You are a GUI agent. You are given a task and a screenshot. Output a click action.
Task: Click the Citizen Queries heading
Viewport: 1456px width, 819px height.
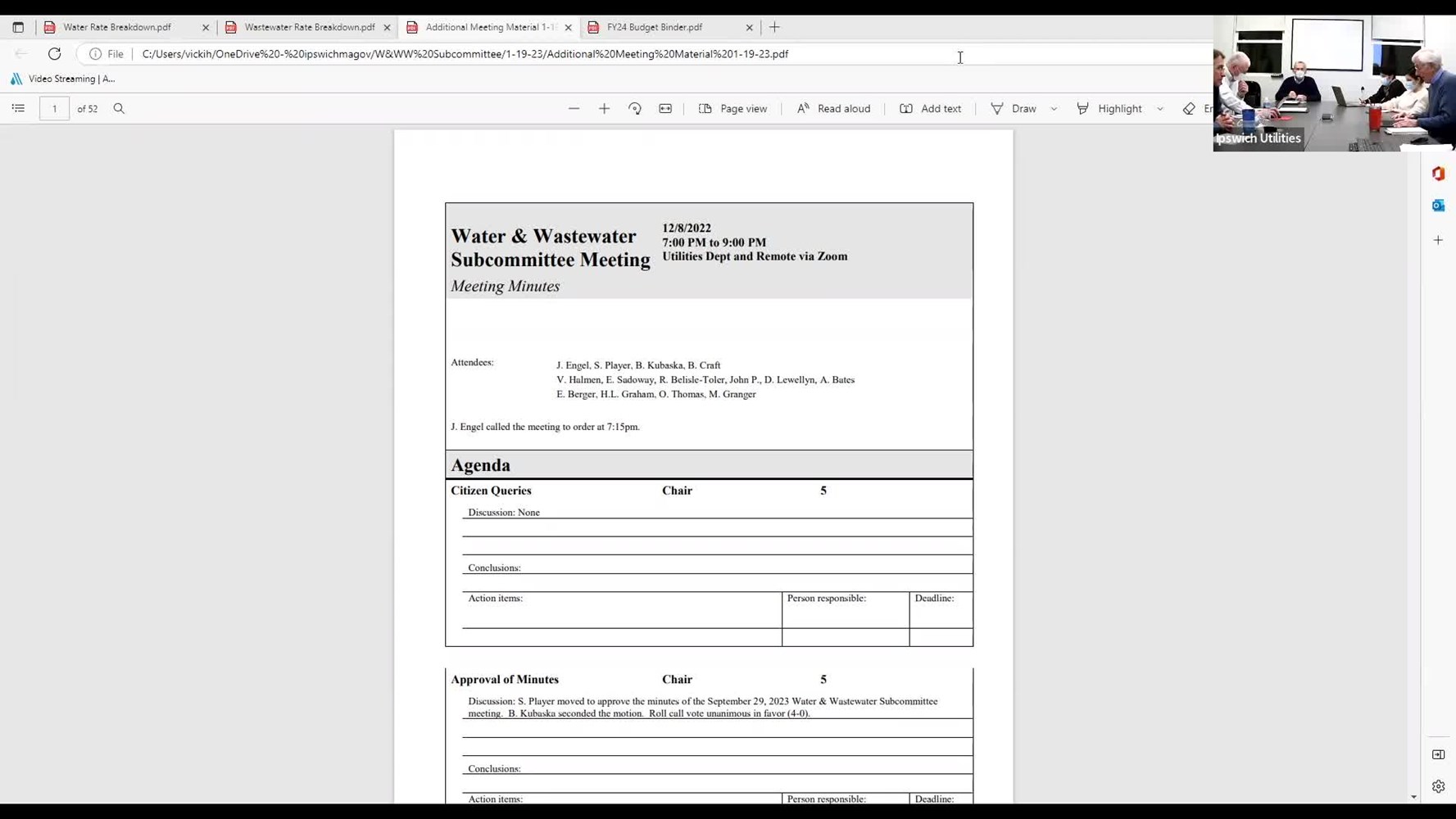tap(491, 491)
